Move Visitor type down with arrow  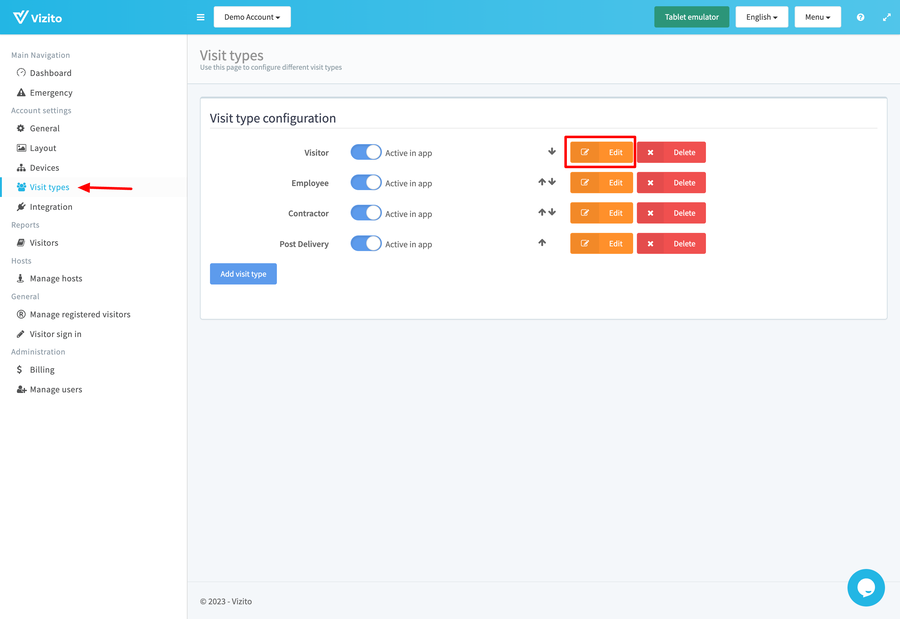pos(551,152)
